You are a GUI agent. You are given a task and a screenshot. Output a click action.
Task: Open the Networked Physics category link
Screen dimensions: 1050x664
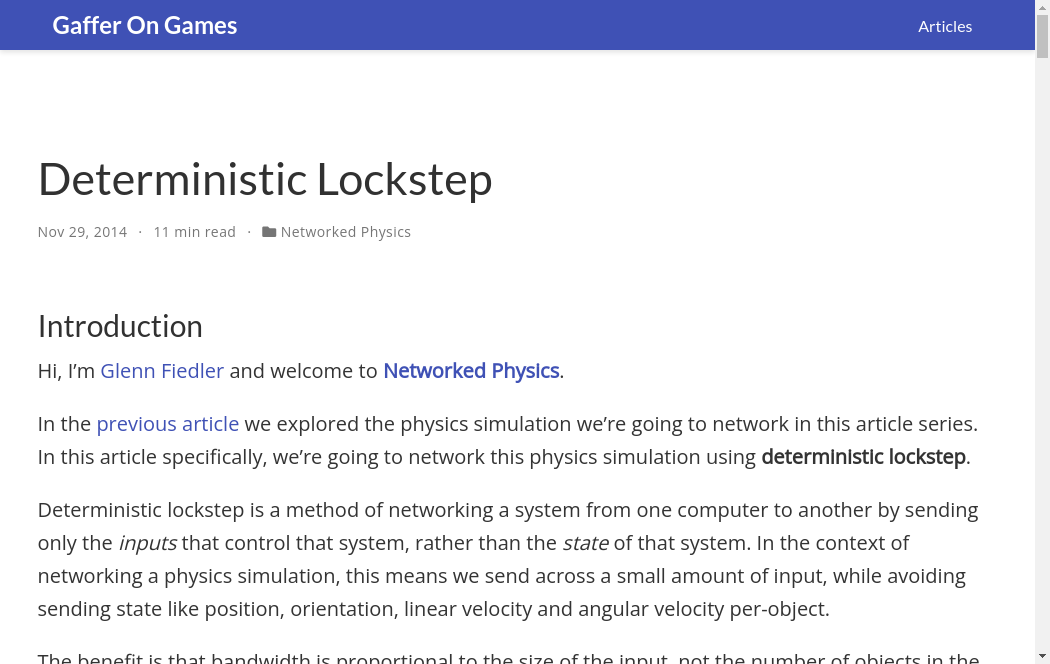(345, 232)
